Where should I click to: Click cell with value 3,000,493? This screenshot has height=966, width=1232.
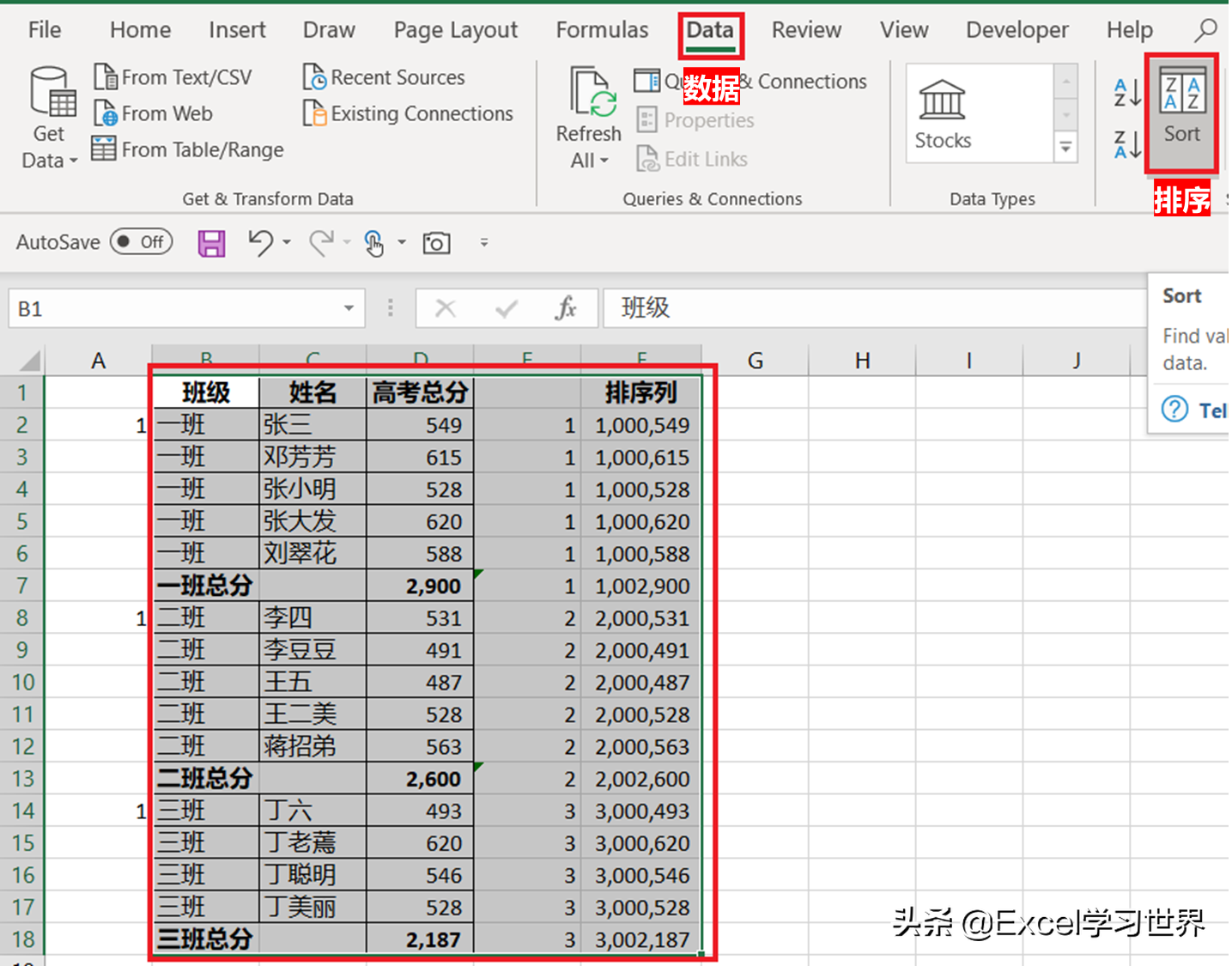point(641,811)
